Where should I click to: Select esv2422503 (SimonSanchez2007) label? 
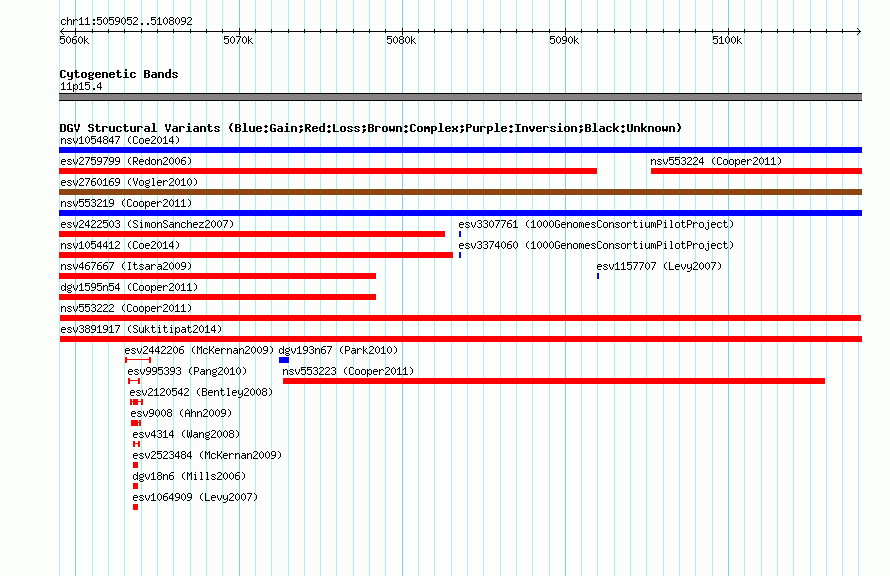[147, 224]
